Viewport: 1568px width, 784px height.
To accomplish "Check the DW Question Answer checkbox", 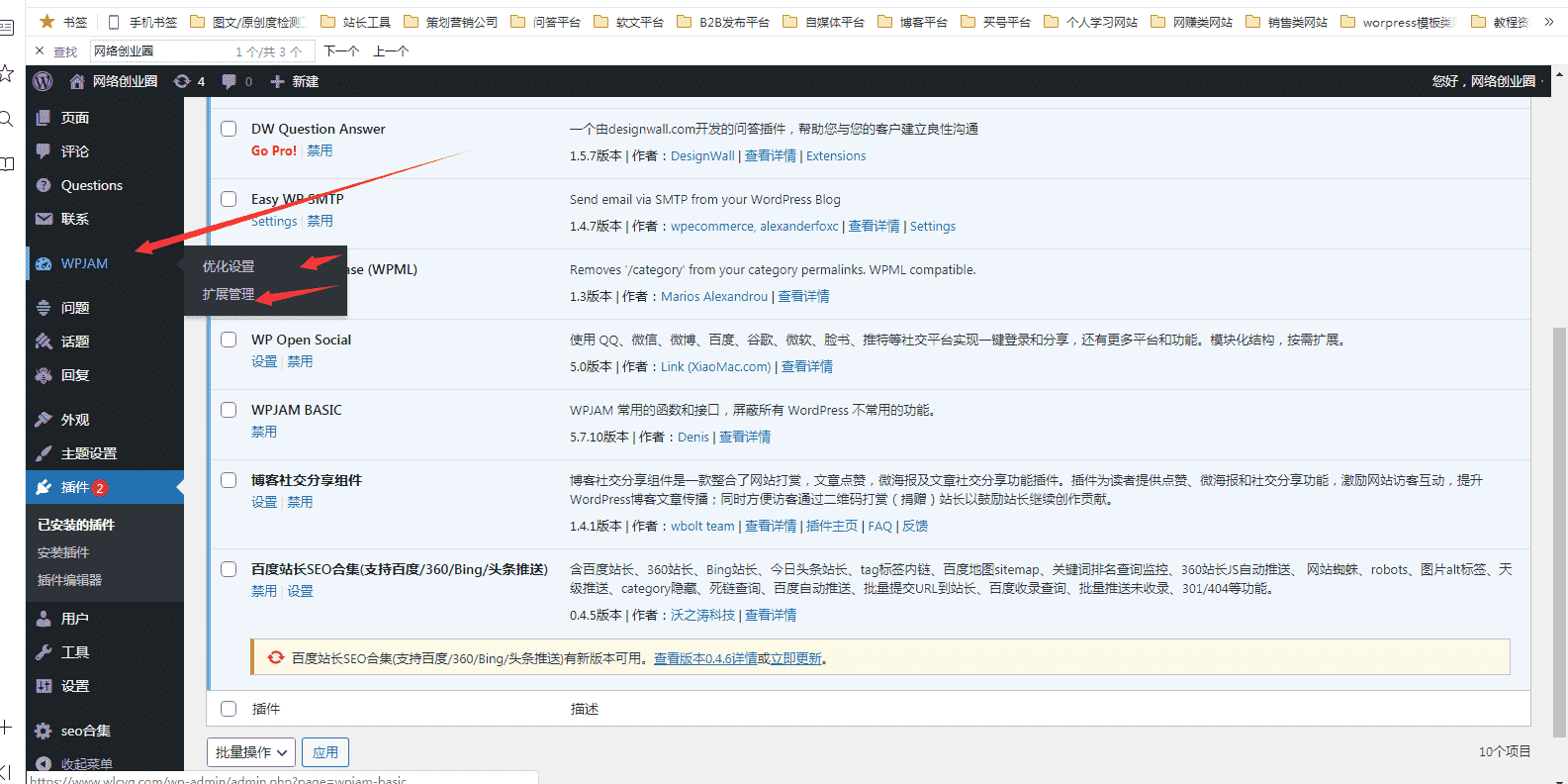I will click(229, 129).
